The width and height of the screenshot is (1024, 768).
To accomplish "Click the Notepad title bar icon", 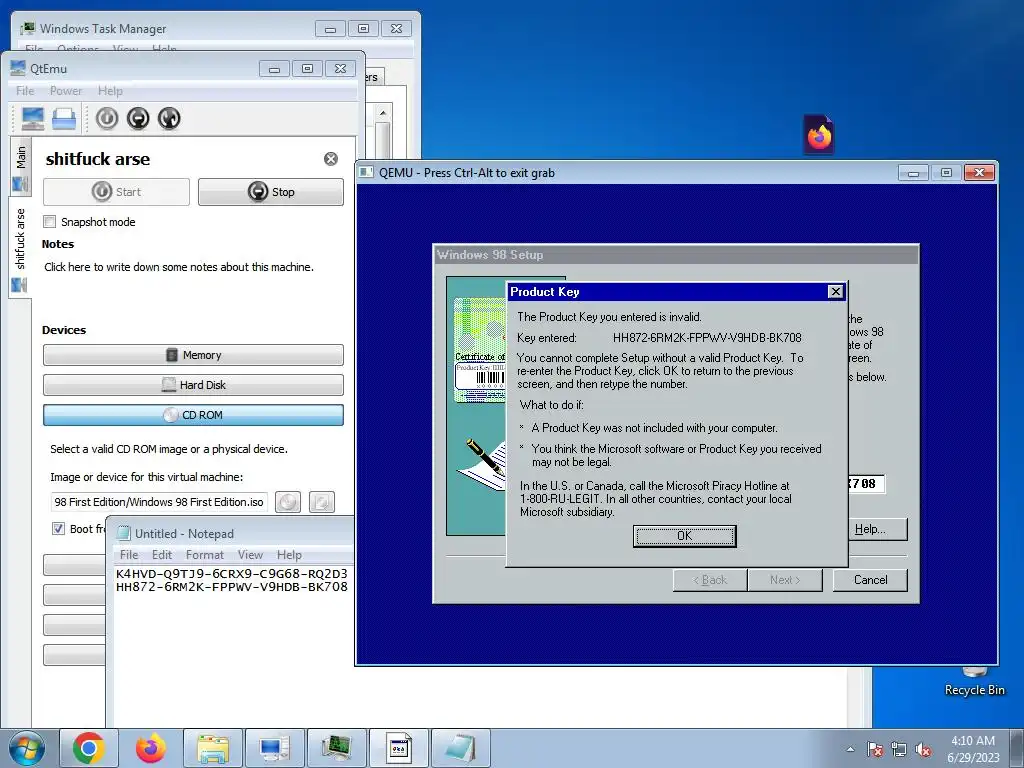I will (x=123, y=534).
